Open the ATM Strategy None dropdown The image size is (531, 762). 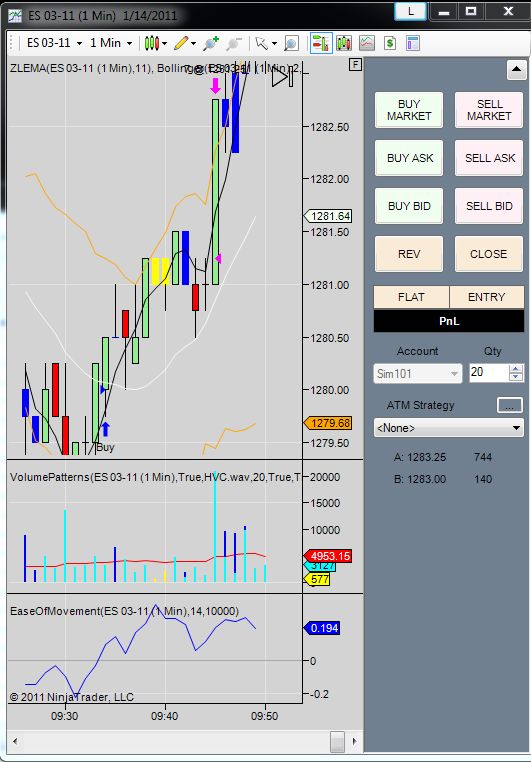tap(448, 428)
